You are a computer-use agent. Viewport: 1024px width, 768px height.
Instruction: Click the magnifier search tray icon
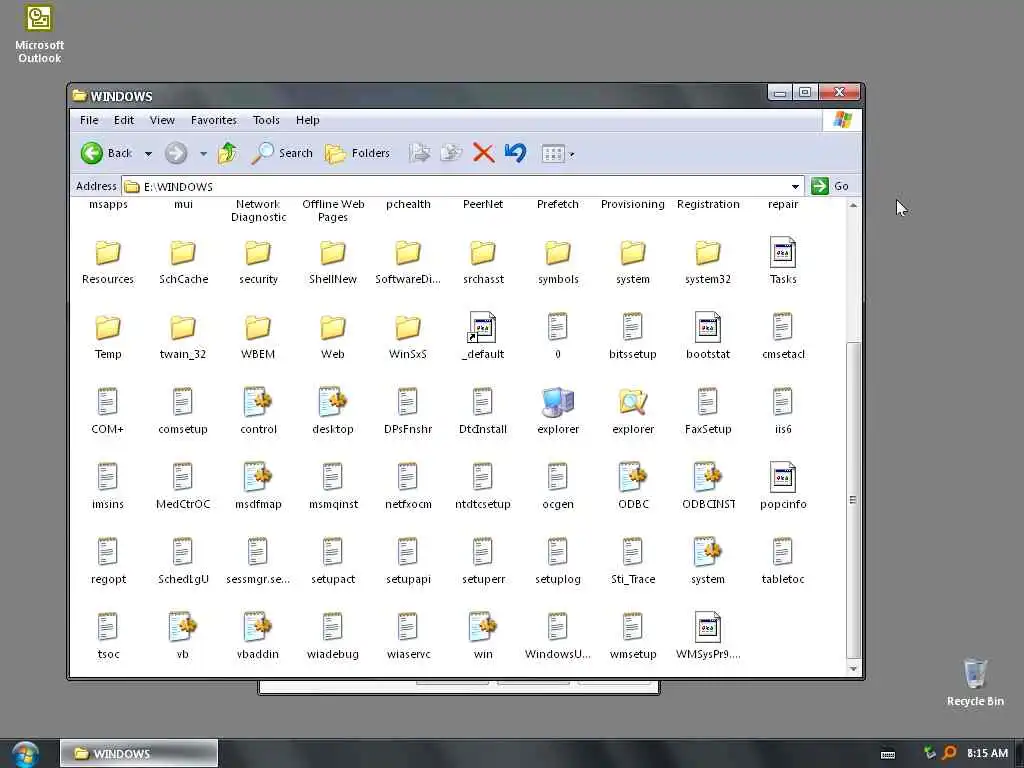[950, 753]
